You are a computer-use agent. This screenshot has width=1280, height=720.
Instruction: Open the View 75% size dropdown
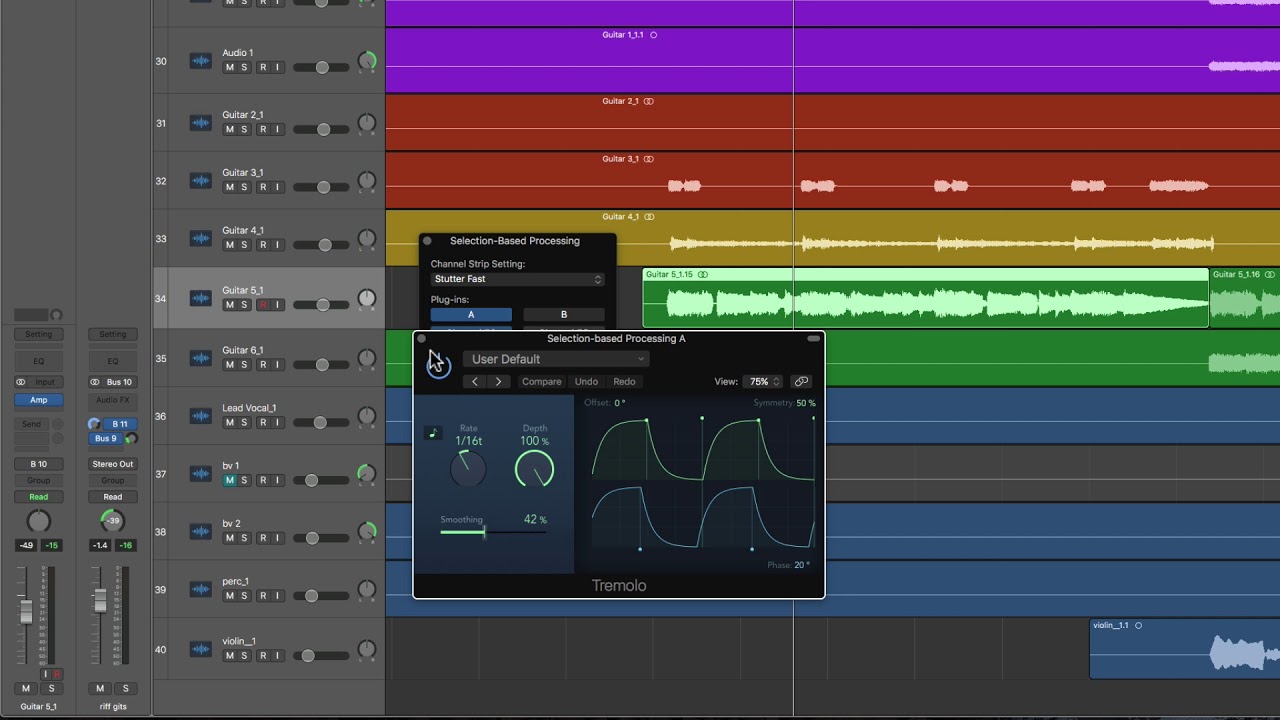[763, 382]
